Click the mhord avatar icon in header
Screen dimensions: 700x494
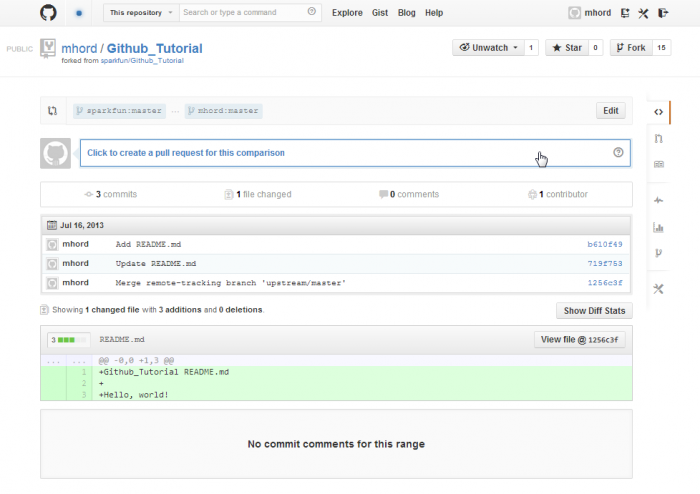(575, 13)
